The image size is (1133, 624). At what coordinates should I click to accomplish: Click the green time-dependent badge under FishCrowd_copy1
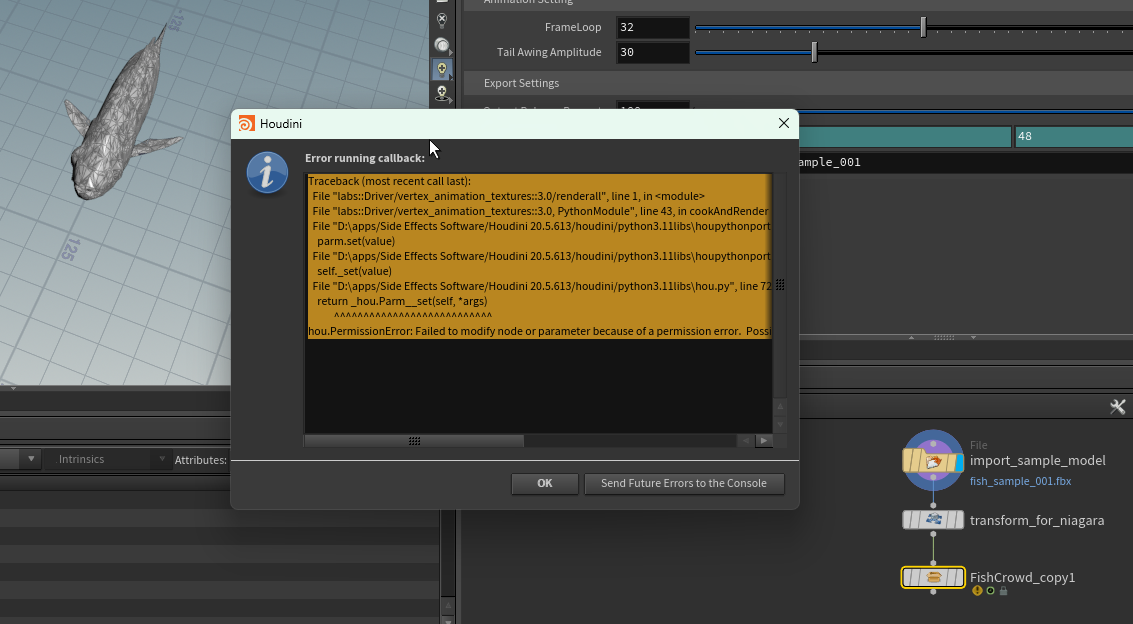pos(991,591)
